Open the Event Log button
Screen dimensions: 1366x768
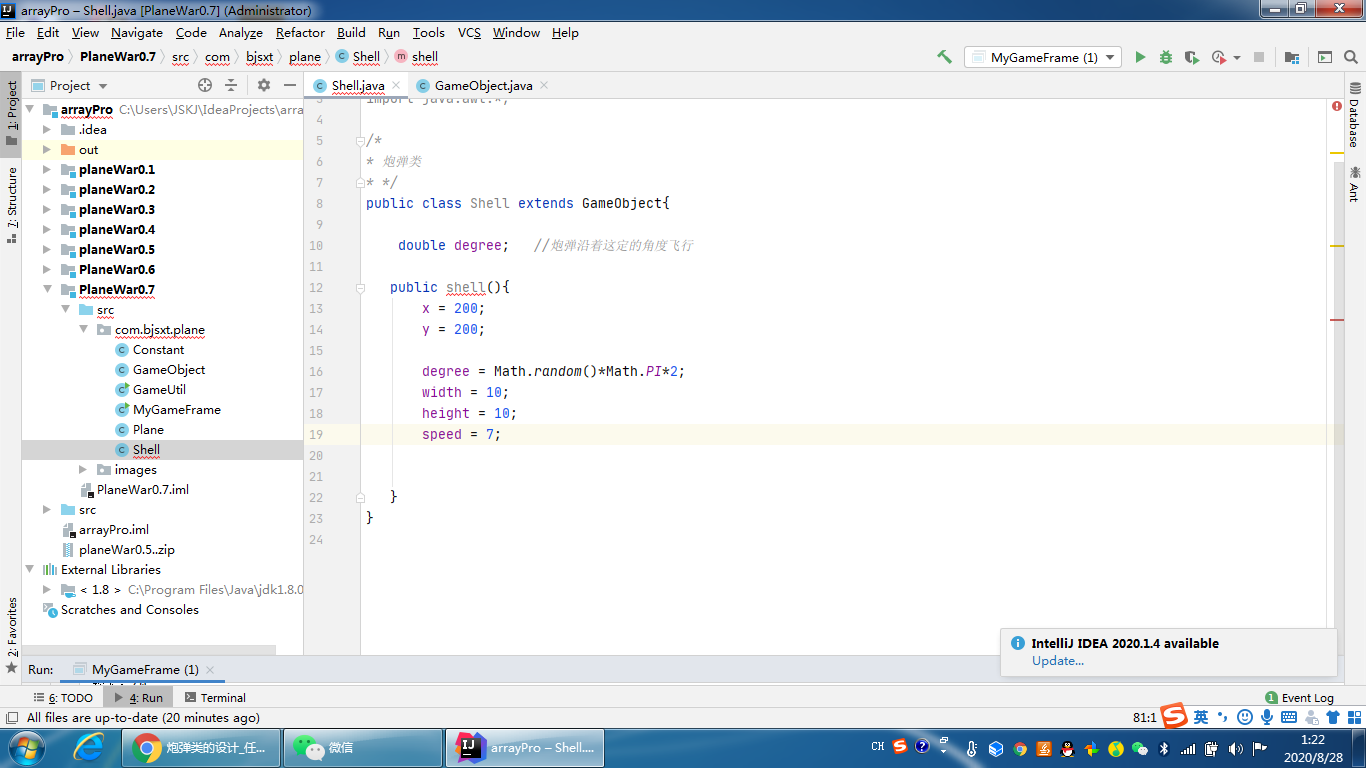(x=1300, y=697)
